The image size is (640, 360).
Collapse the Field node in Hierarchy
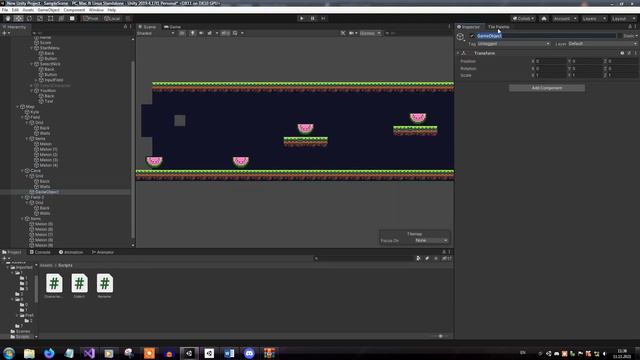[22, 117]
